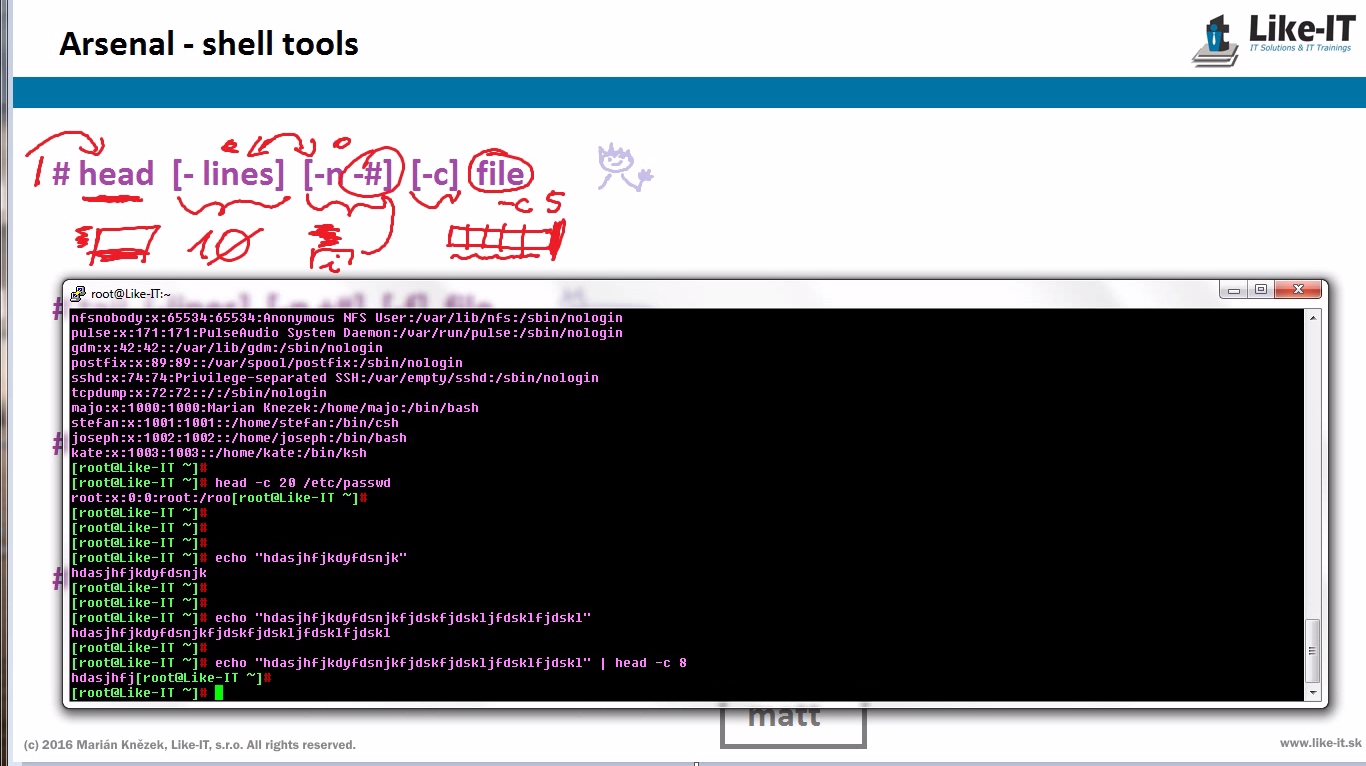Close the root@Like-IT terminal window
The width and height of the screenshot is (1366, 766).
(x=1298, y=290)
